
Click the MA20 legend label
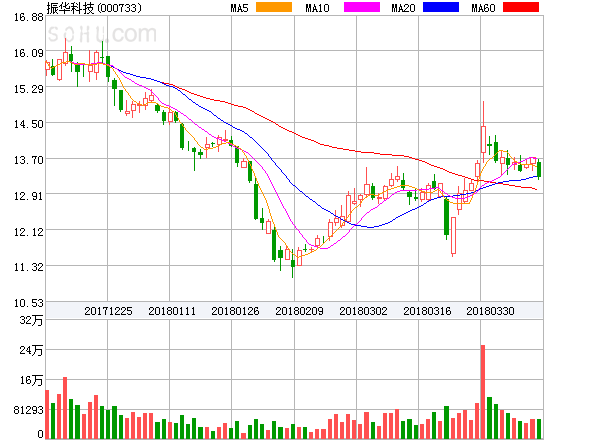pos(403,8)
